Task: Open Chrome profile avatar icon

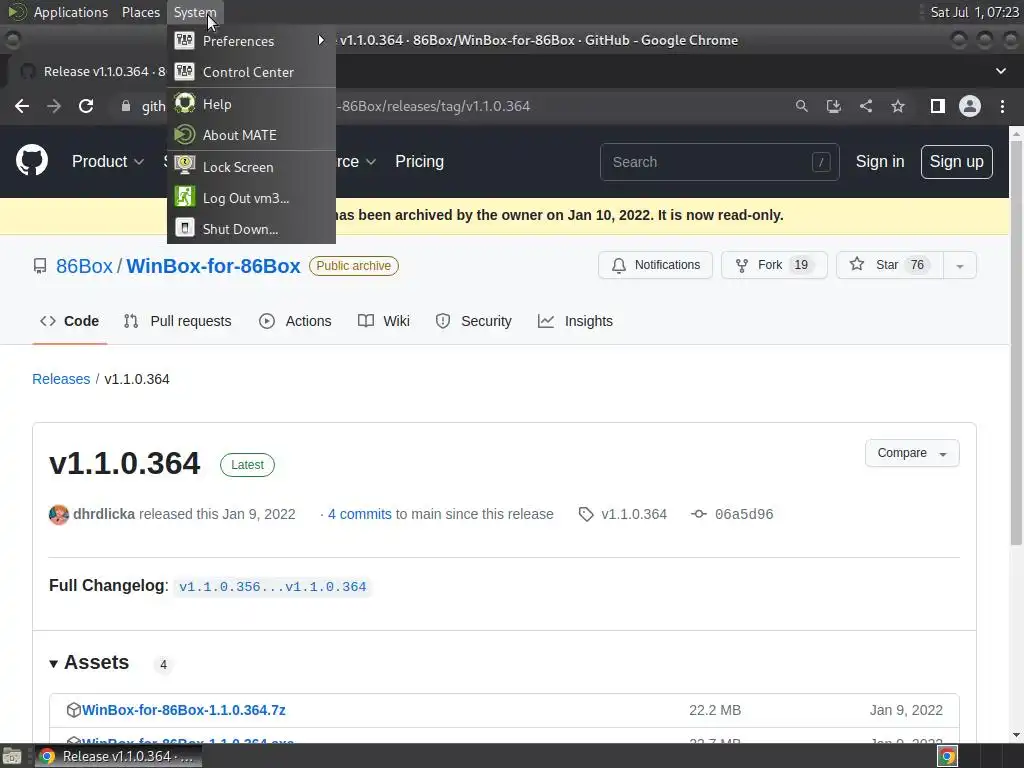Action: point(969,106)
